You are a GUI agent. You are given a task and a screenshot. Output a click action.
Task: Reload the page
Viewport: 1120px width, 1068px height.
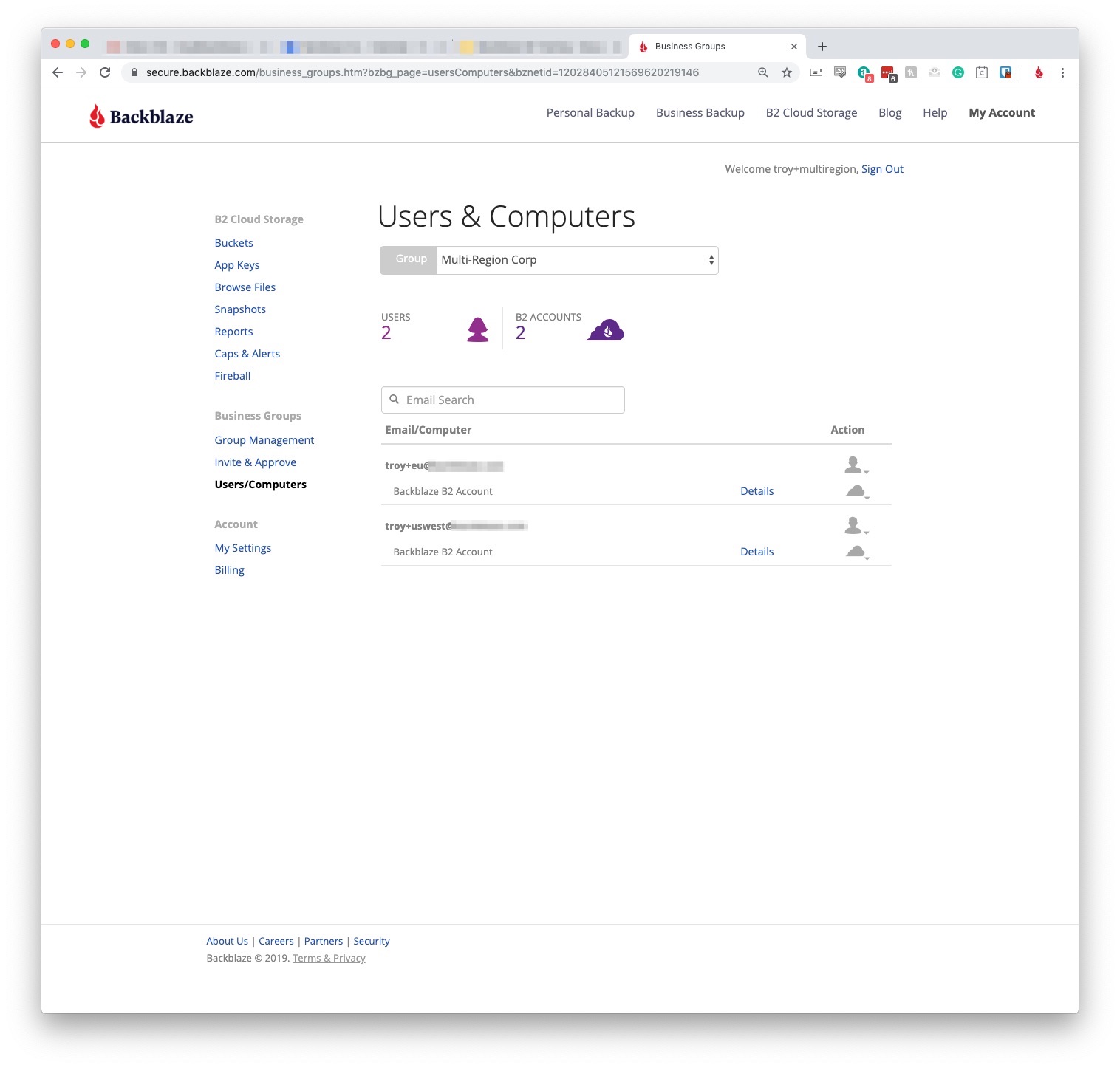[x=105, y=72]
